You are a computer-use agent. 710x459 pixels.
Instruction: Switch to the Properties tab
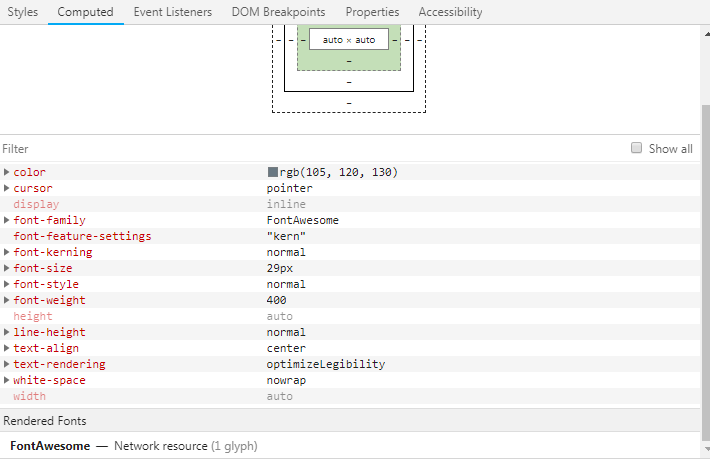[x=372, y=12]
